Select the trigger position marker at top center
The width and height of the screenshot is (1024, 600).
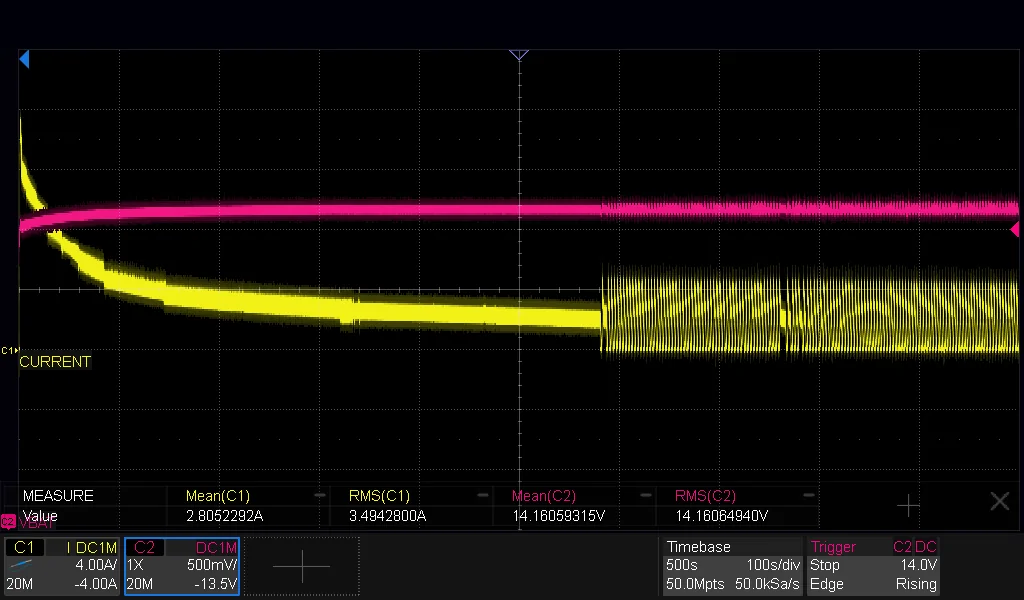(519, 55)
